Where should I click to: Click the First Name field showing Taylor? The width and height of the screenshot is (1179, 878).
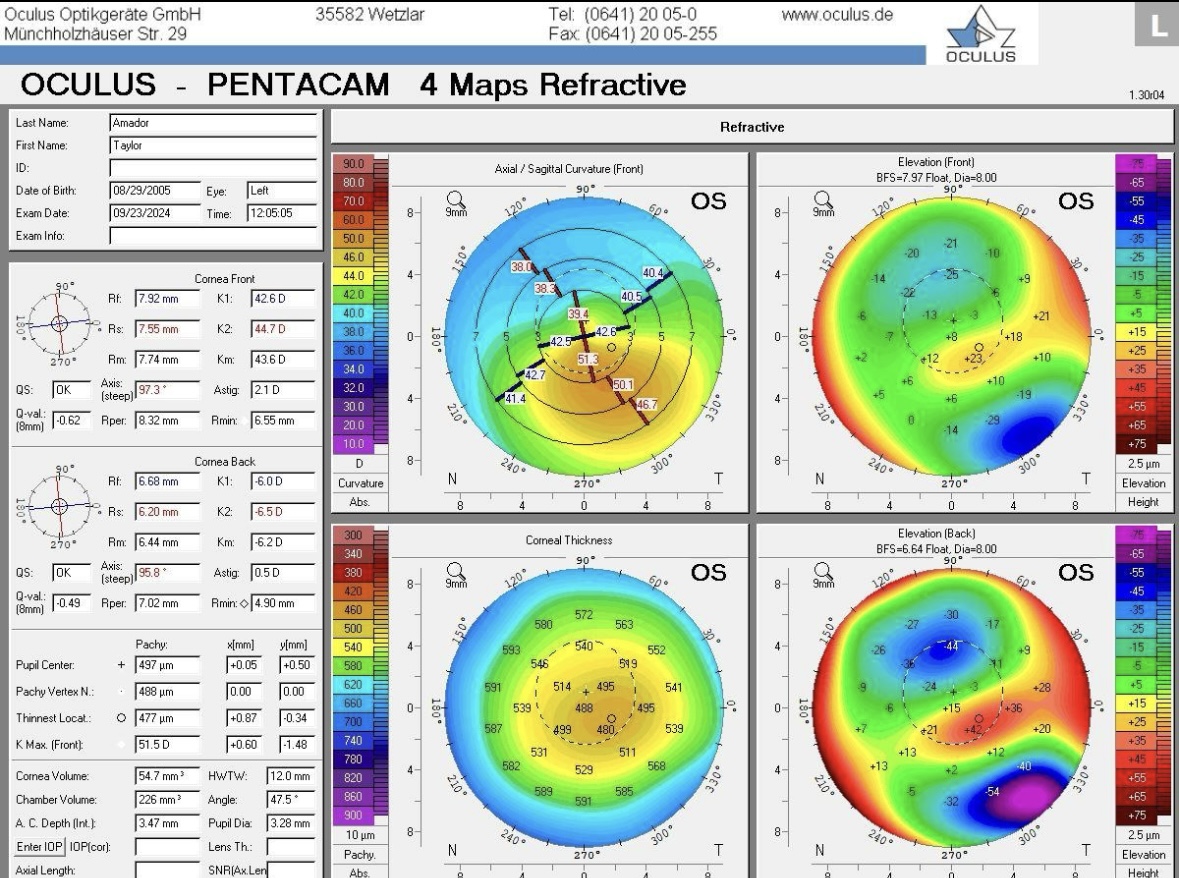(x=214, y=145)
